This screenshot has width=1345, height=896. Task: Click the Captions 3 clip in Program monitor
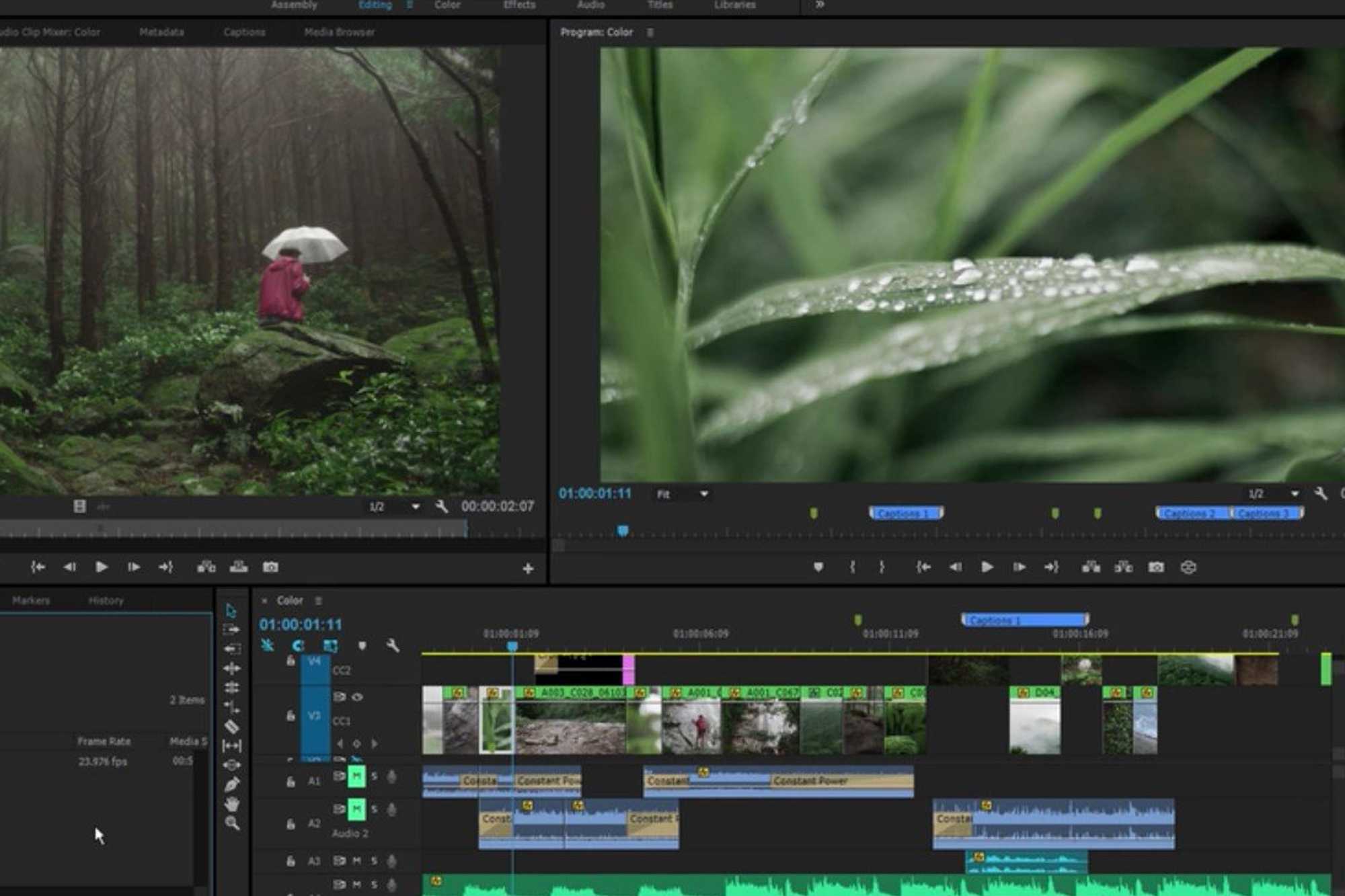[1267, 514]
